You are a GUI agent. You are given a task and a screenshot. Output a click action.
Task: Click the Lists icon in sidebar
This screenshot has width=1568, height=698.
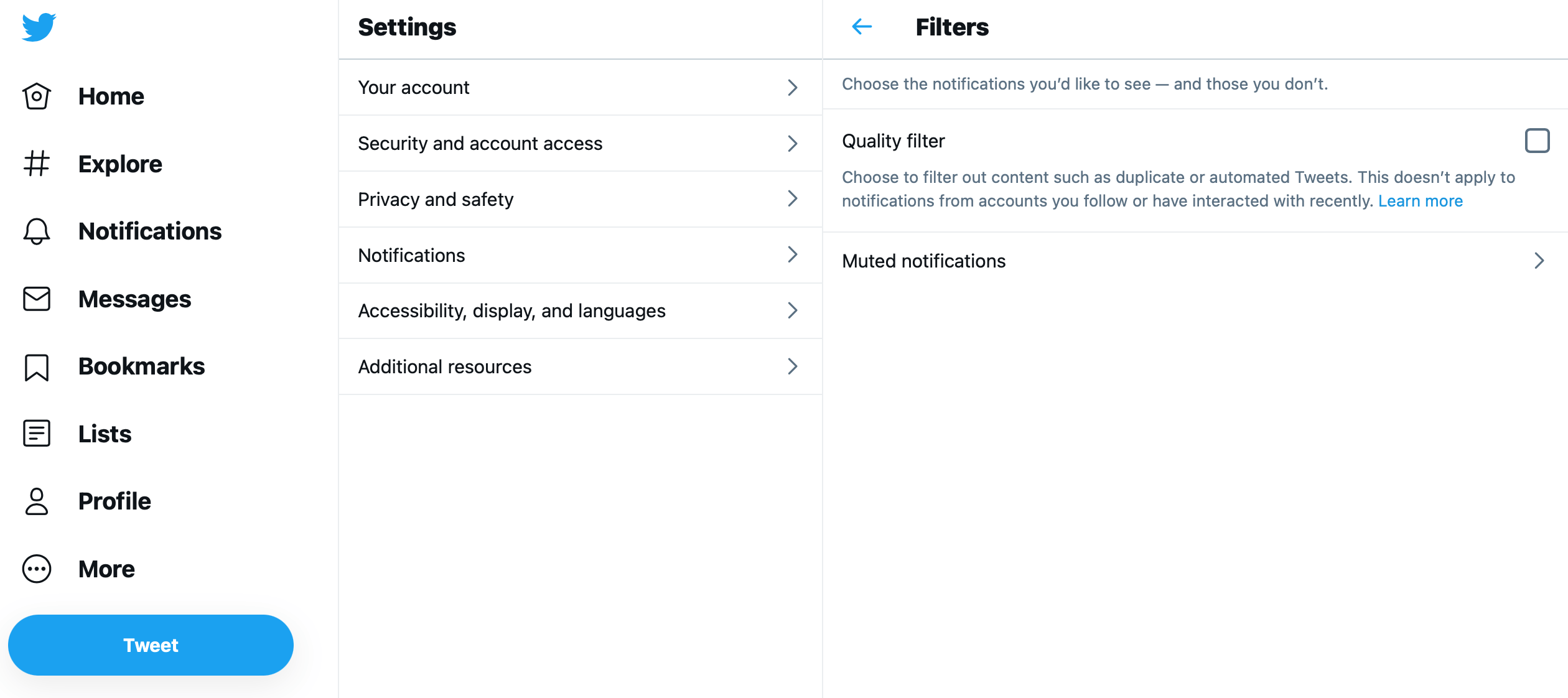37,434
